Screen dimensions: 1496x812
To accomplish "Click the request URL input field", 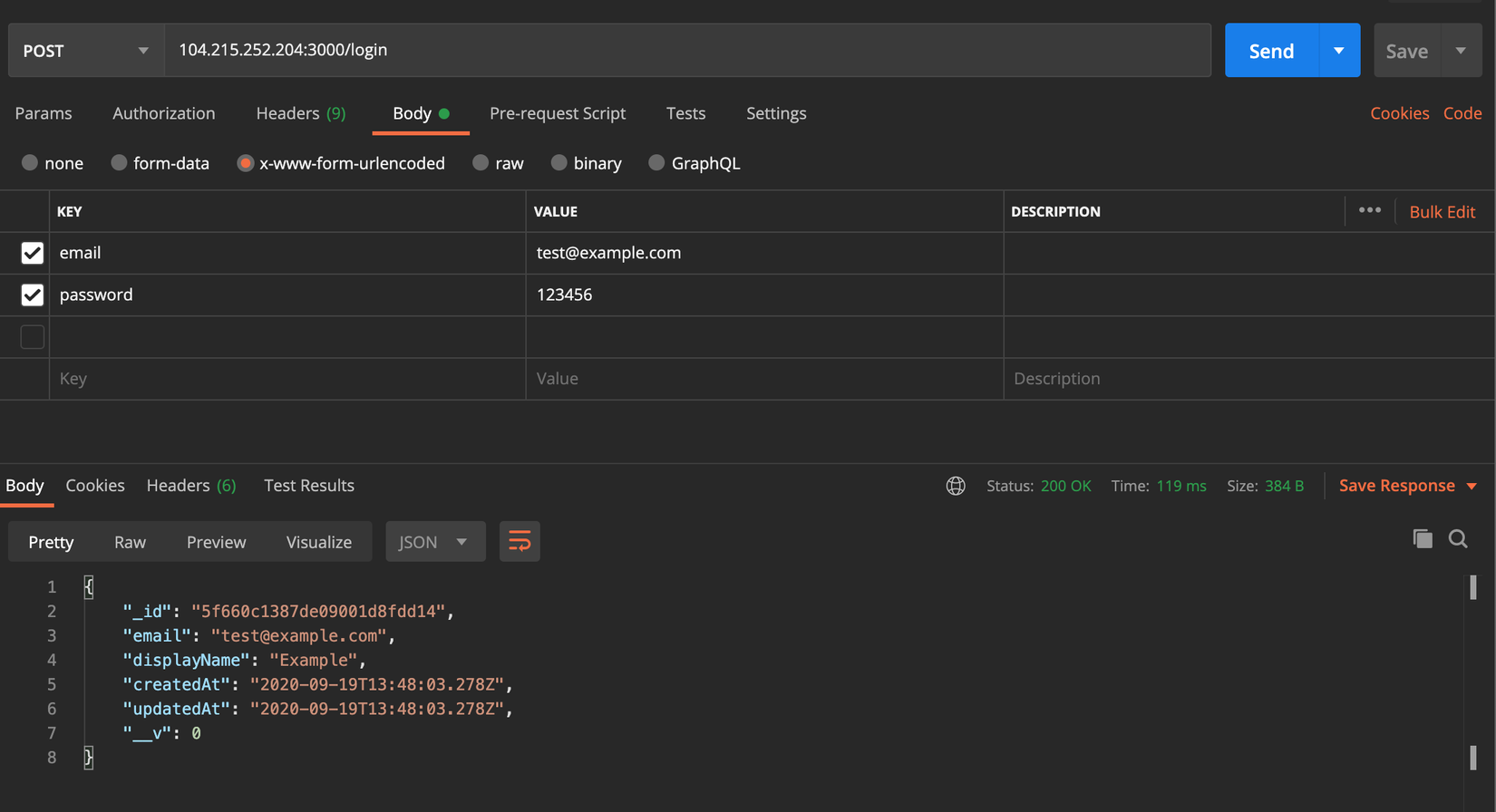I will pyautogui.click(x=687, y=50).
